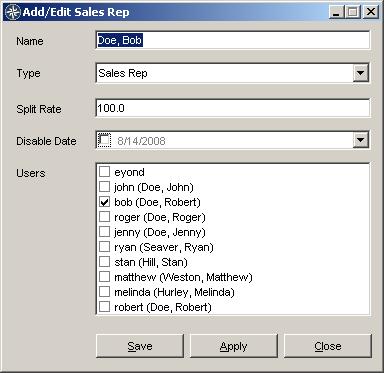Check the melinda (Hurley, Melinda) checkbox
The image size is (384, 373).
coord(104,292)
